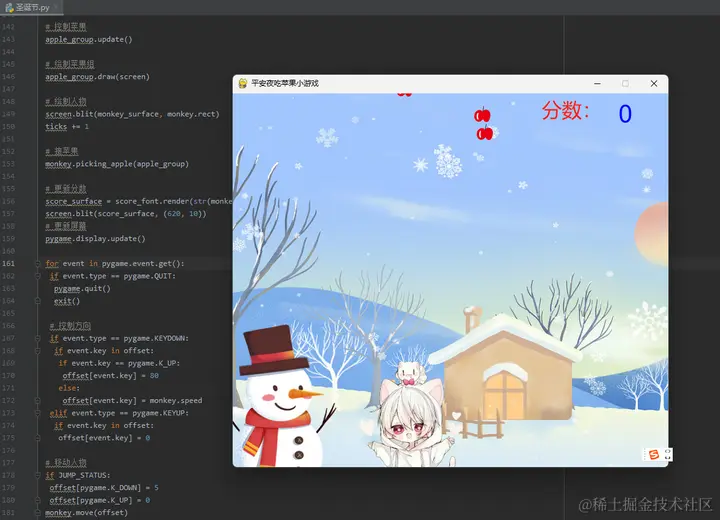Click 'if event.key == pygame.K_UP:' line
Screen dimensions: 720x520
tap(119, 363)
